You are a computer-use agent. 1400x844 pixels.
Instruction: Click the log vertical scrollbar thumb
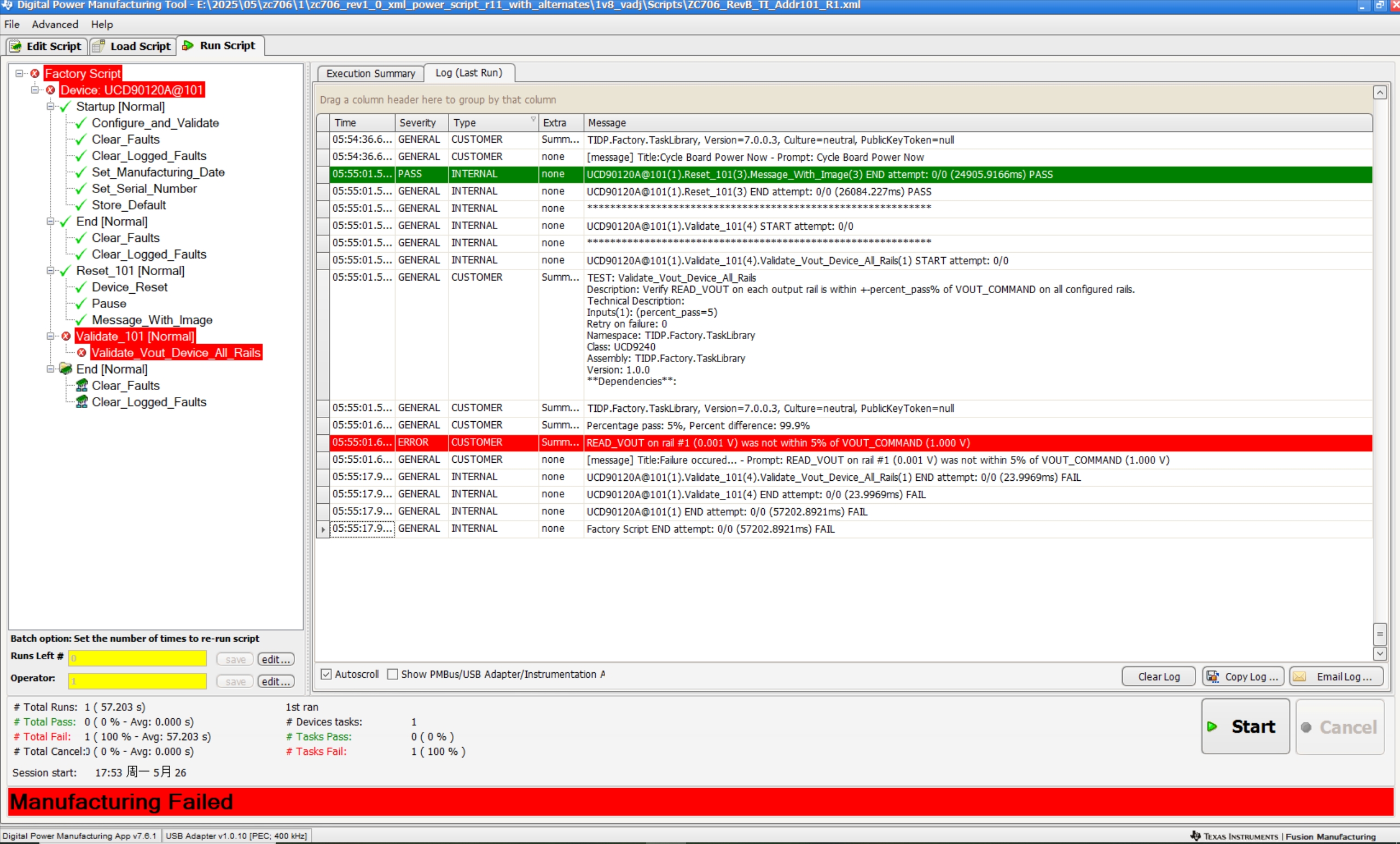click(x=1380, y=634)
